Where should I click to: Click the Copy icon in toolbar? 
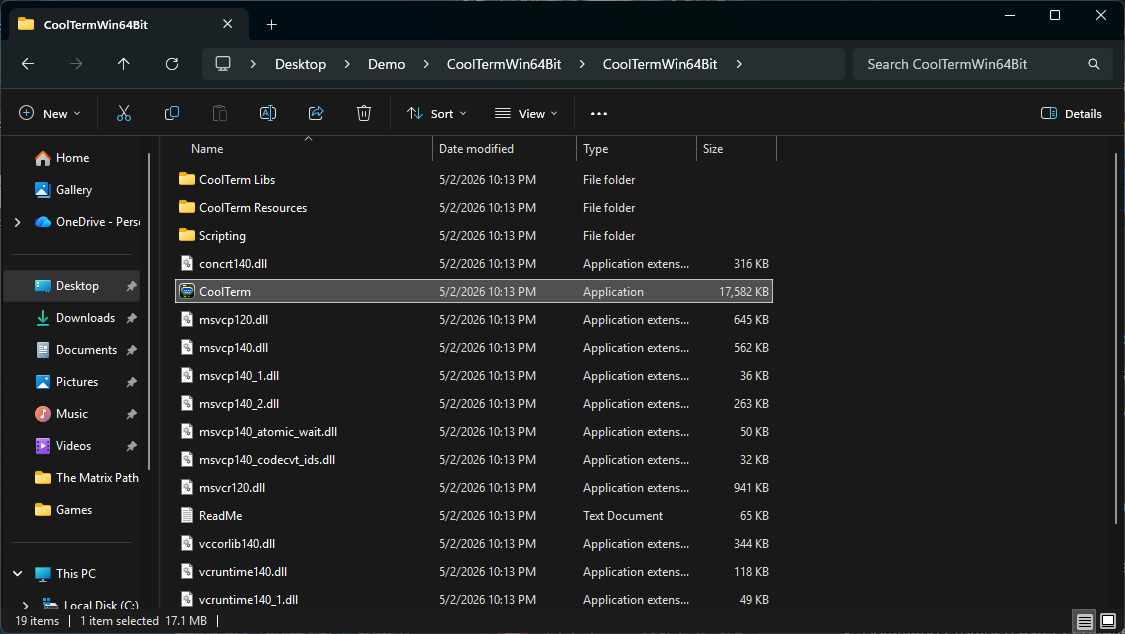(x=172, y=113)
